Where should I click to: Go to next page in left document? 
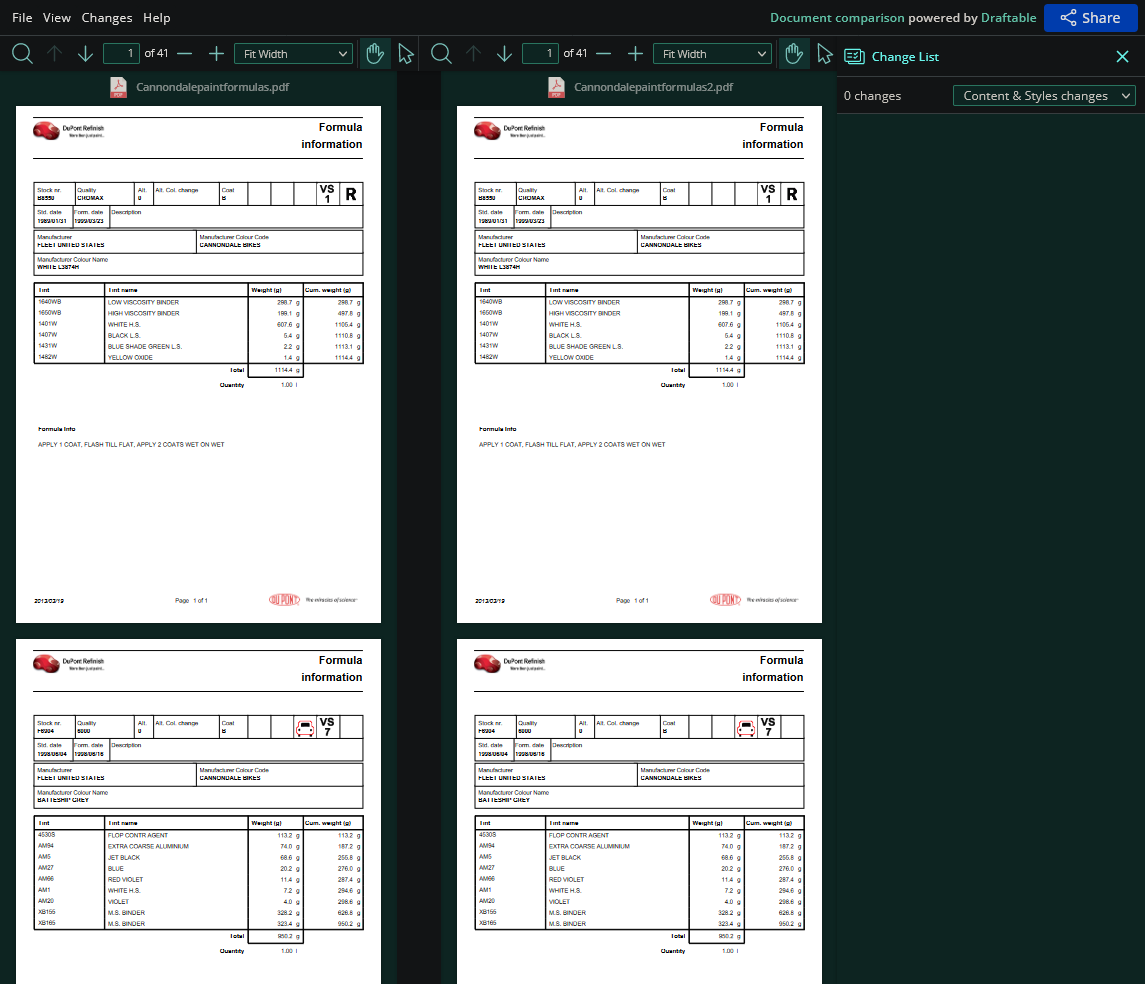(x=85, y=53)
